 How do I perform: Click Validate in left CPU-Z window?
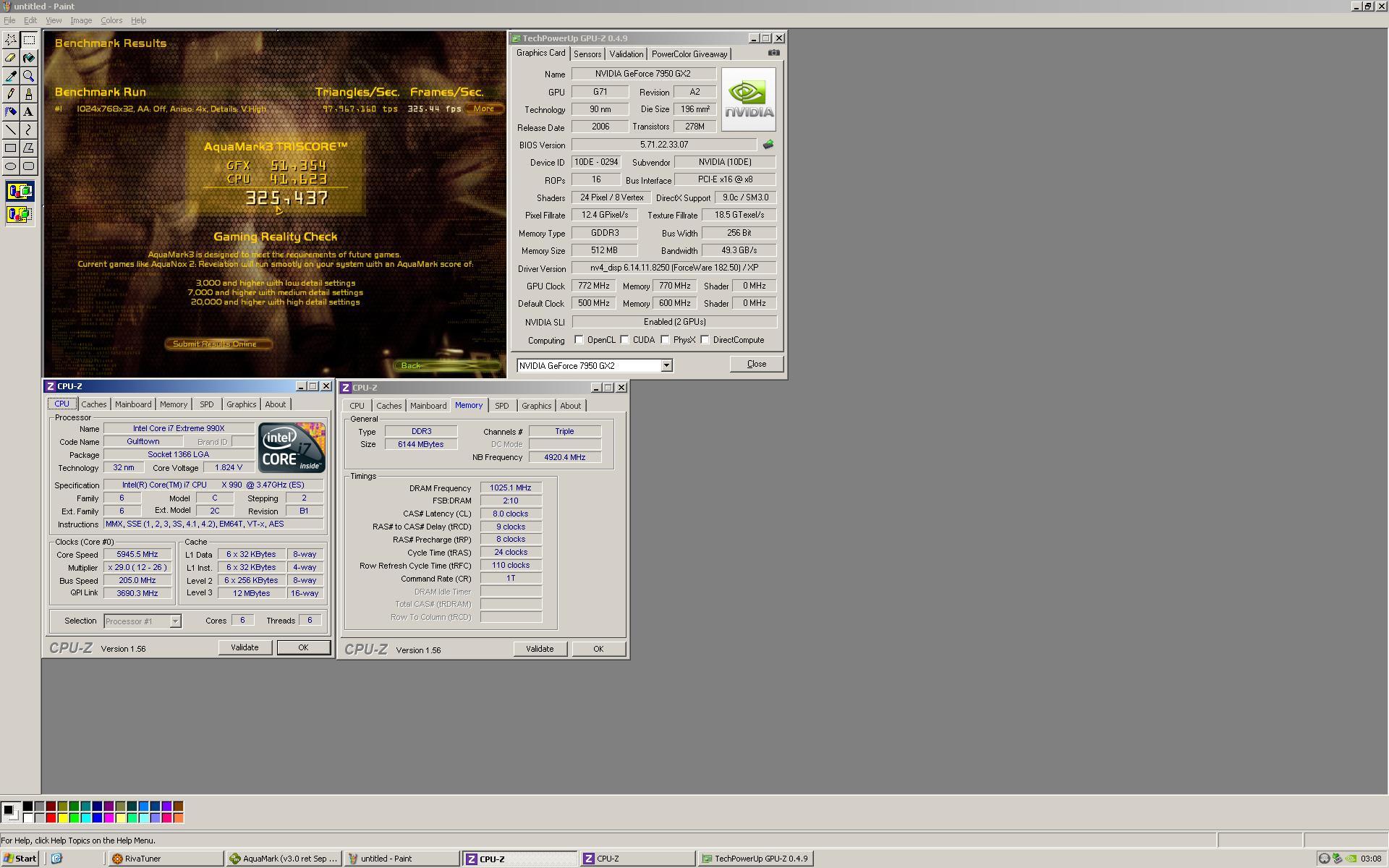click(x=245, y=647)
